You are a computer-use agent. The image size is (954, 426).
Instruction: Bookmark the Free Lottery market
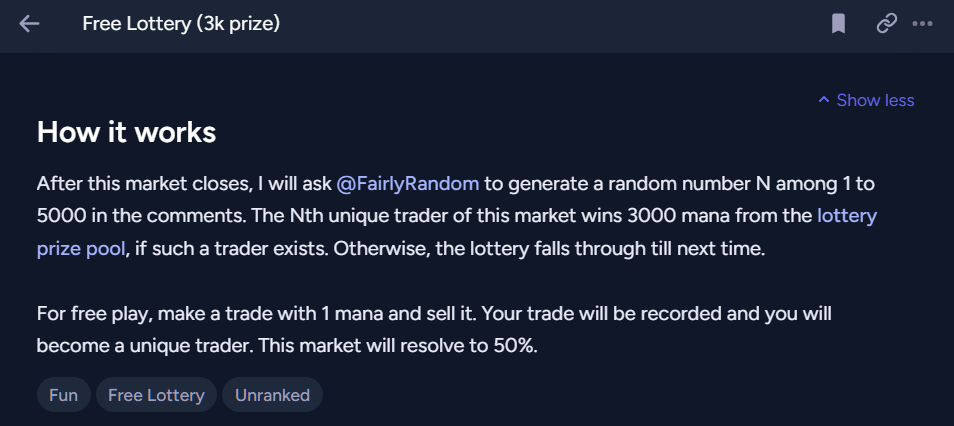838,23
